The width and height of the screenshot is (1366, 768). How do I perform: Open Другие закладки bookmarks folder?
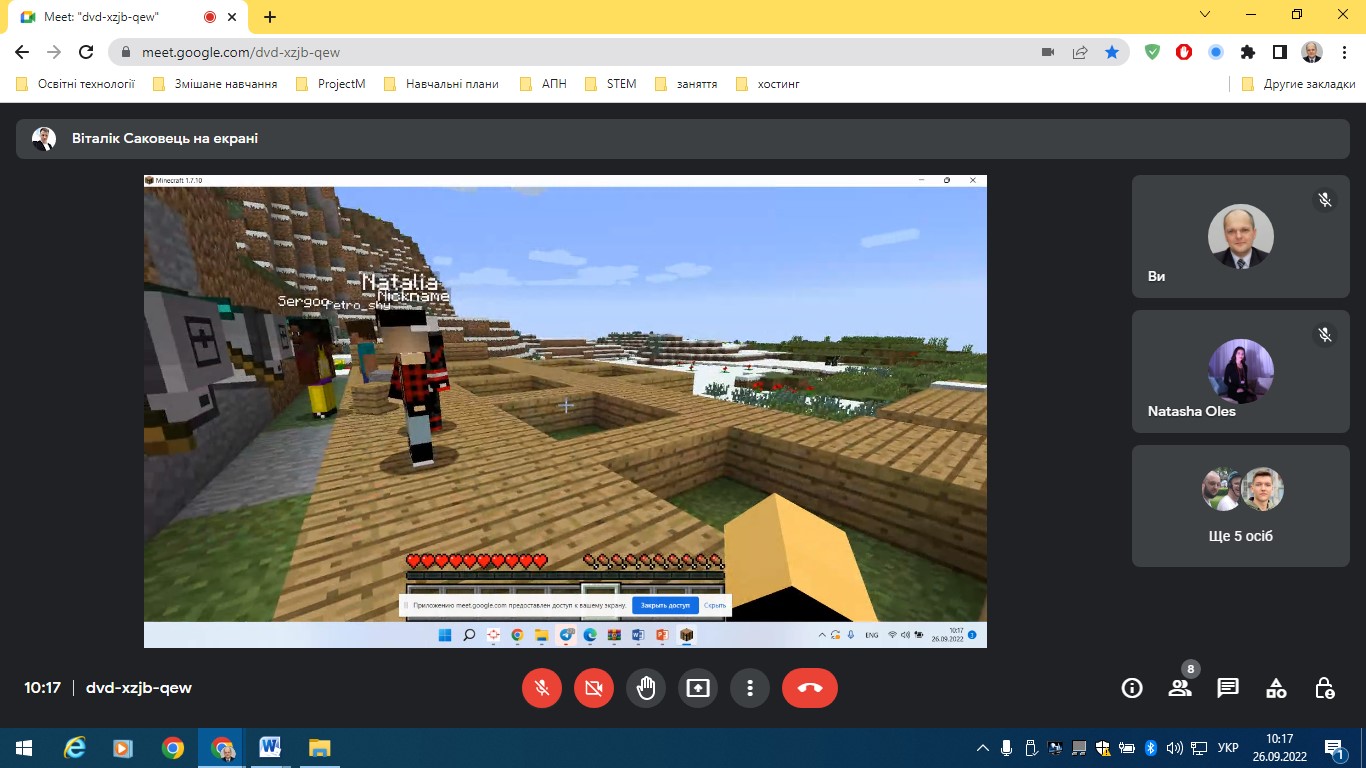click(x=1298, y=84)
